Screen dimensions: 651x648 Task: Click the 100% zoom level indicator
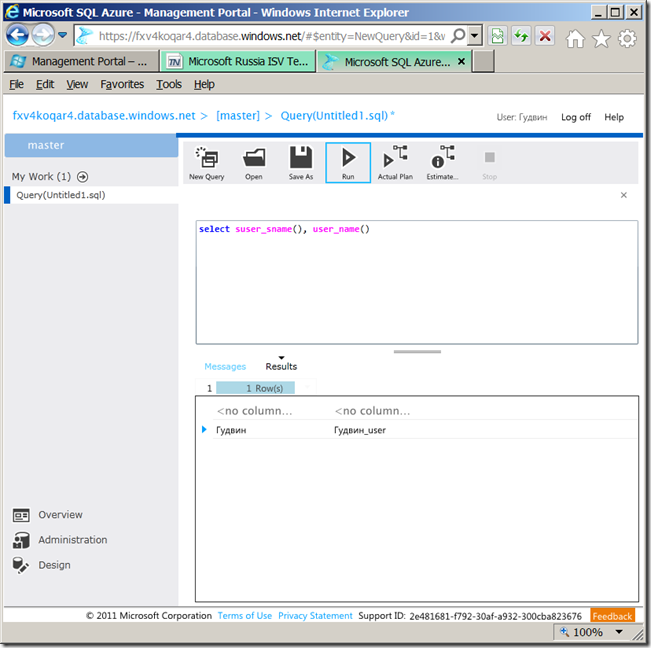587,632
